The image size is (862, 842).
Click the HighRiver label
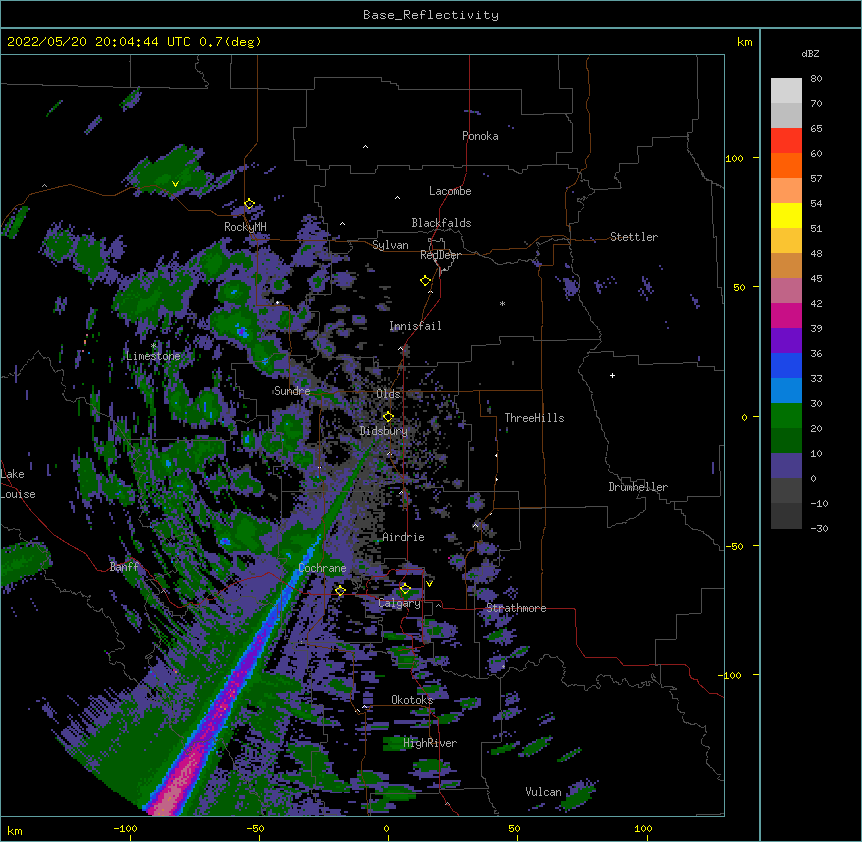pyautogui.click(x=430, y=743)
